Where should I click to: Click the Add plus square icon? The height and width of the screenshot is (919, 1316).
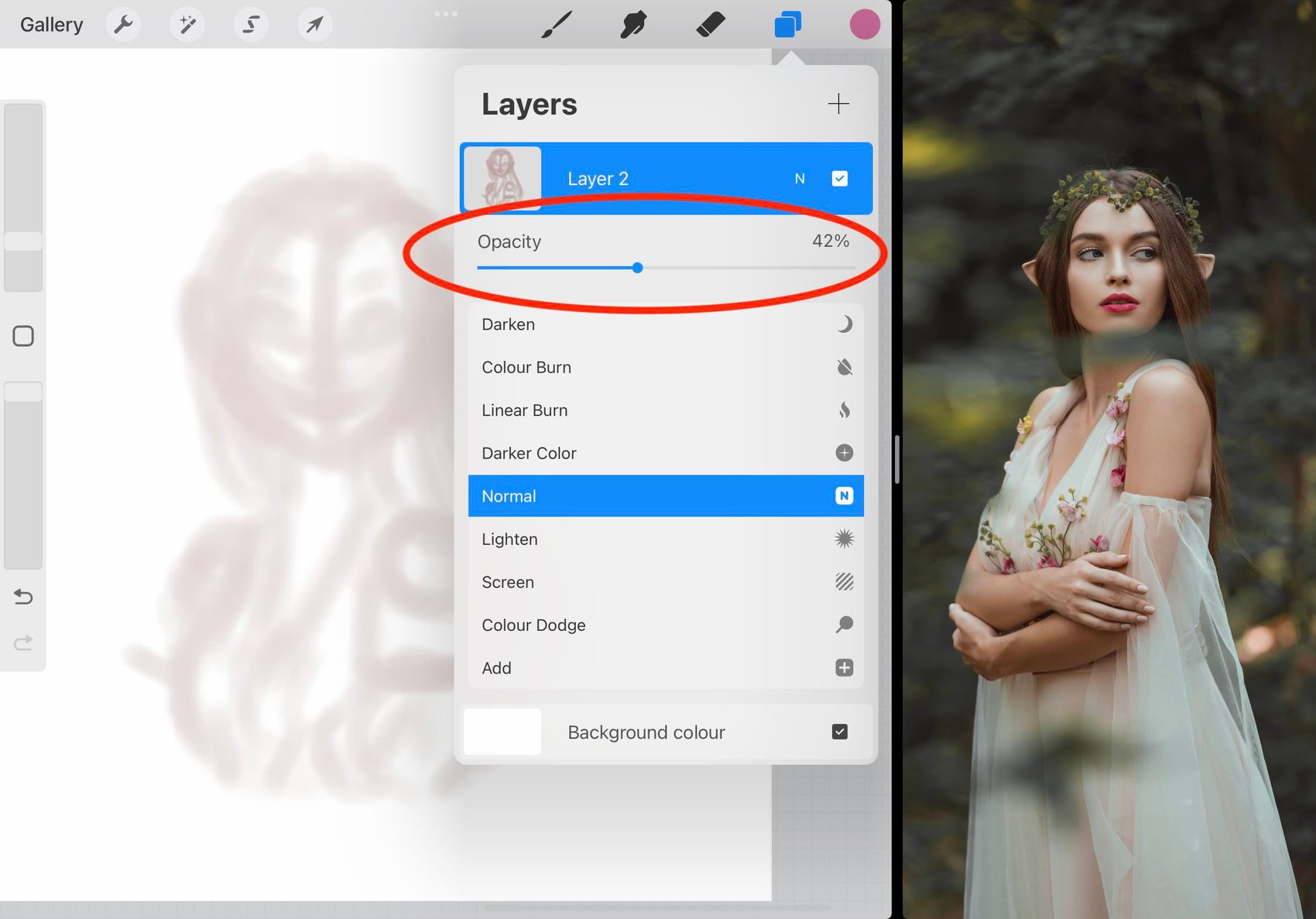click(845, 668)
